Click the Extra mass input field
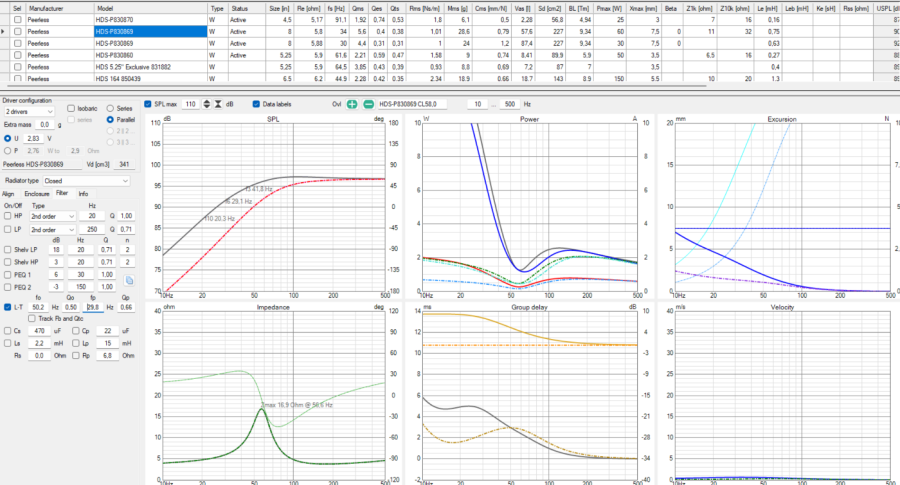The image size is (900, 485). coord(44,125)
